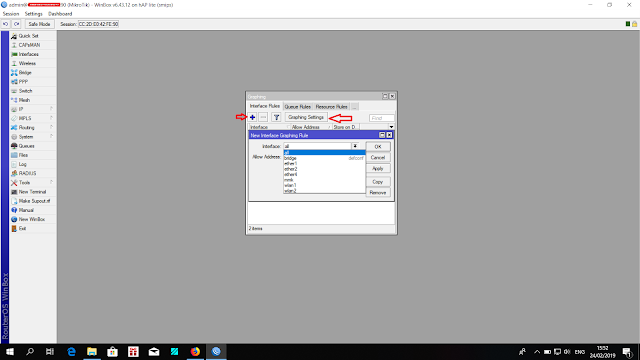Image resolution: width=640 pixels, height=360 pixels.
Task: Click the Undo toolbar button
Action: pos(5,24)
